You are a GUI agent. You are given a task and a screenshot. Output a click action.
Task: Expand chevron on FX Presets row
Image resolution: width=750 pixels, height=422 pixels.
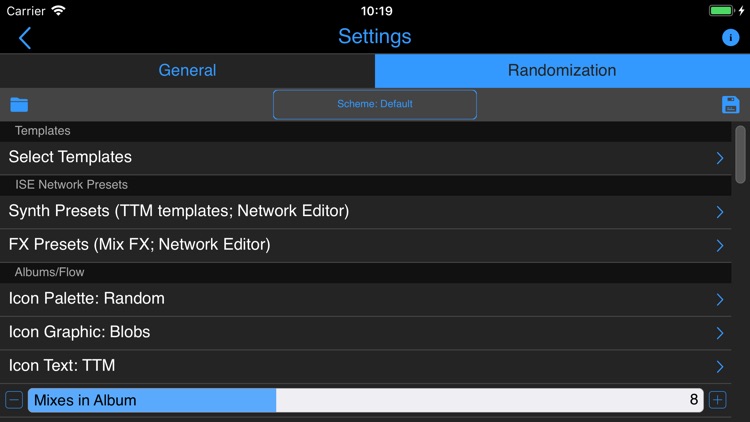tap(720, 245)
